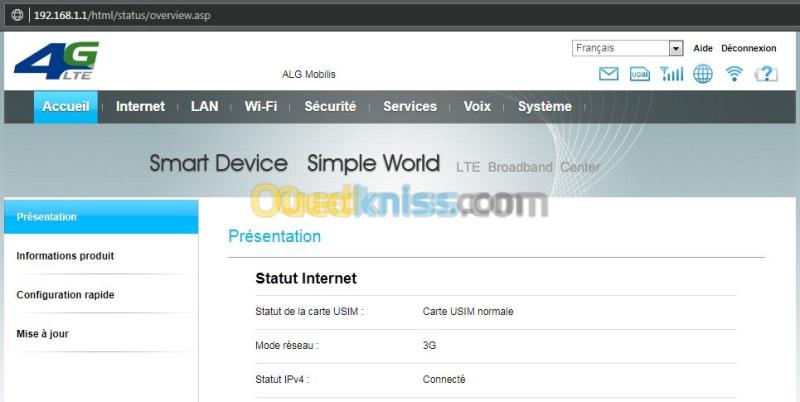The width and height of the screenshot is (800, 402).
Task: Open the Internet menu
Action: pos(140,106)
